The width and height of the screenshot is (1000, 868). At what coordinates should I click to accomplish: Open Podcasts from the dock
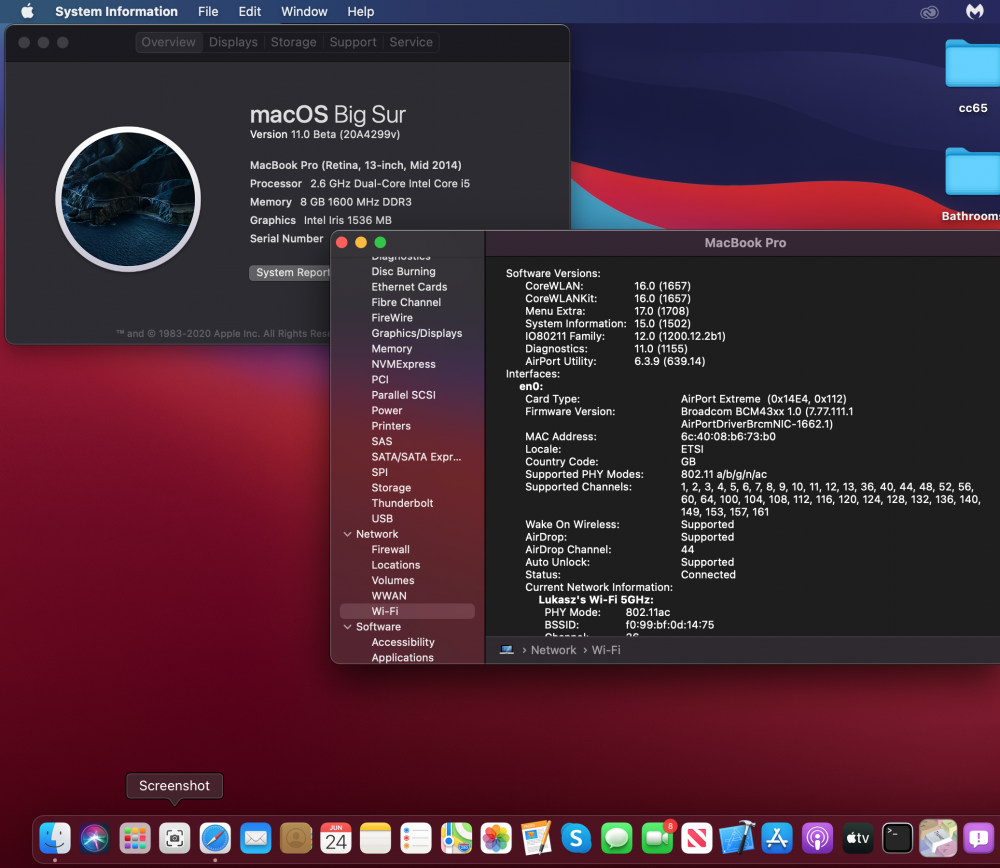(818, 838)
